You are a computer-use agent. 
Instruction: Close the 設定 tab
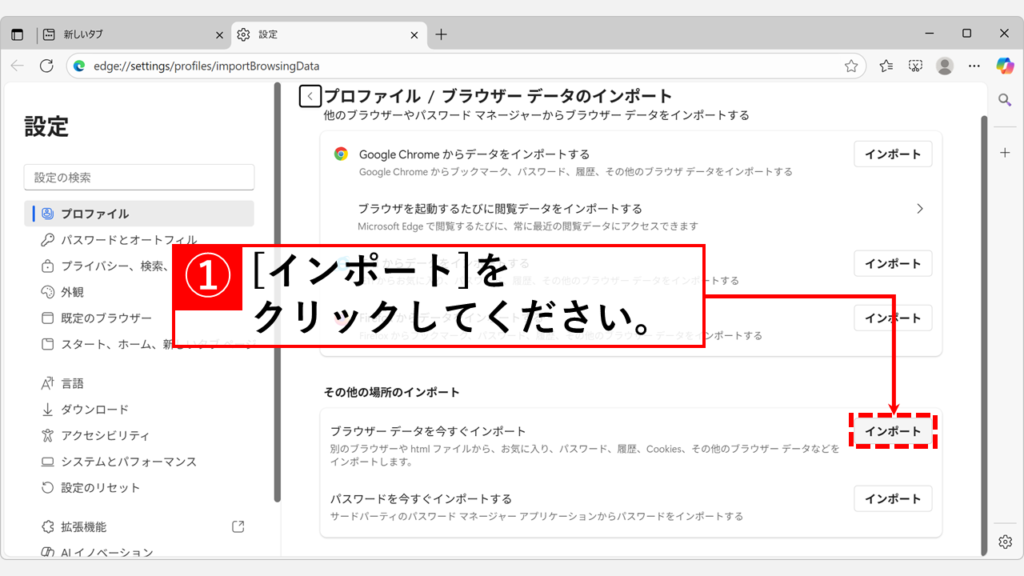pos(414,35)
